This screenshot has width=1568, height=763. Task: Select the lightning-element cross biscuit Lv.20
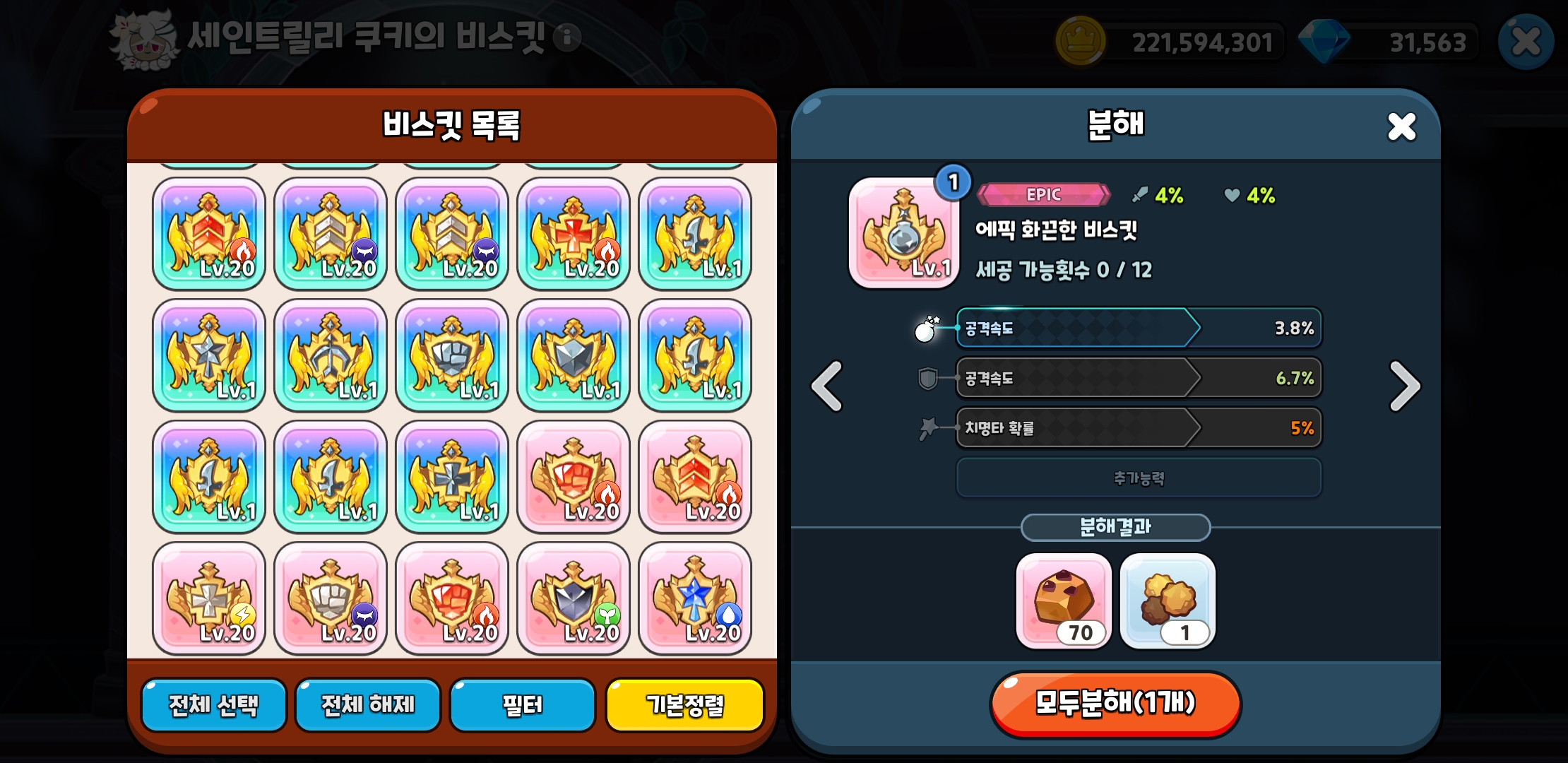(x=209, y=598)
